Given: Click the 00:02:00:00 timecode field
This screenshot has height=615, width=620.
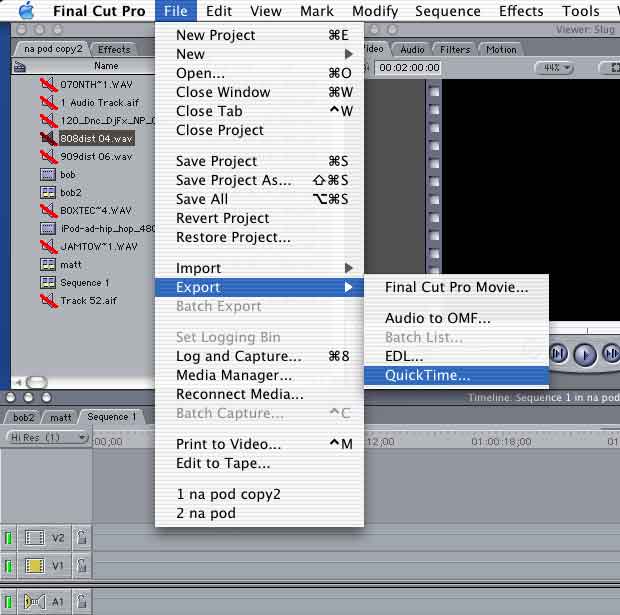Looking at the screenshot, I should pos(407,68).
